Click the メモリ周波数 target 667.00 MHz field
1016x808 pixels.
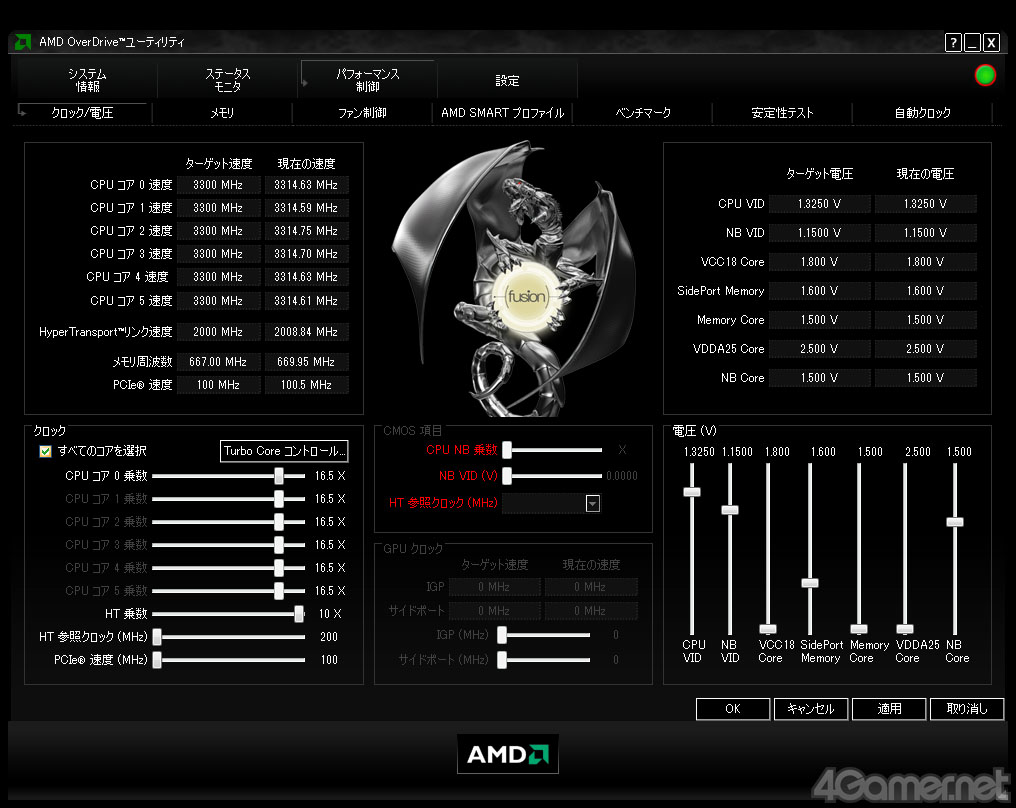[x=218, y=362]
